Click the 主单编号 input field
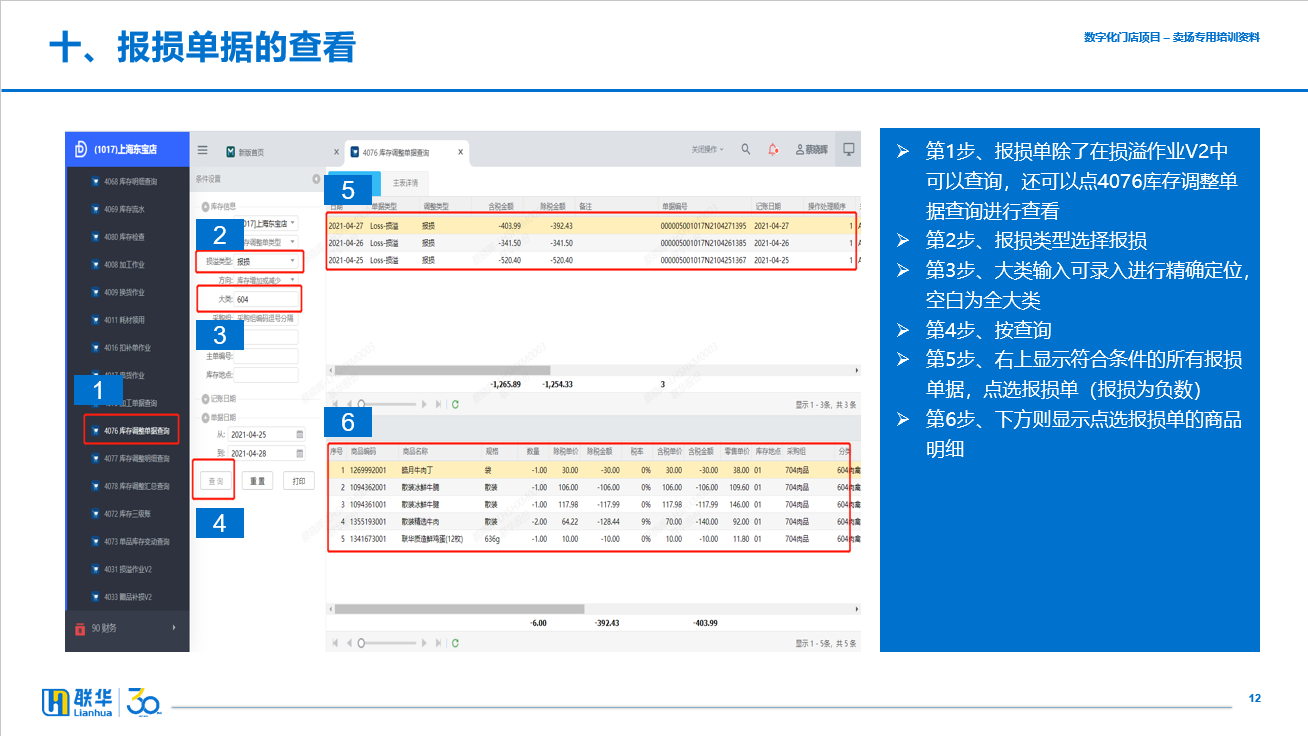Screen dimensions: 1308x736 pyautogui.click(x=266, y=356)
